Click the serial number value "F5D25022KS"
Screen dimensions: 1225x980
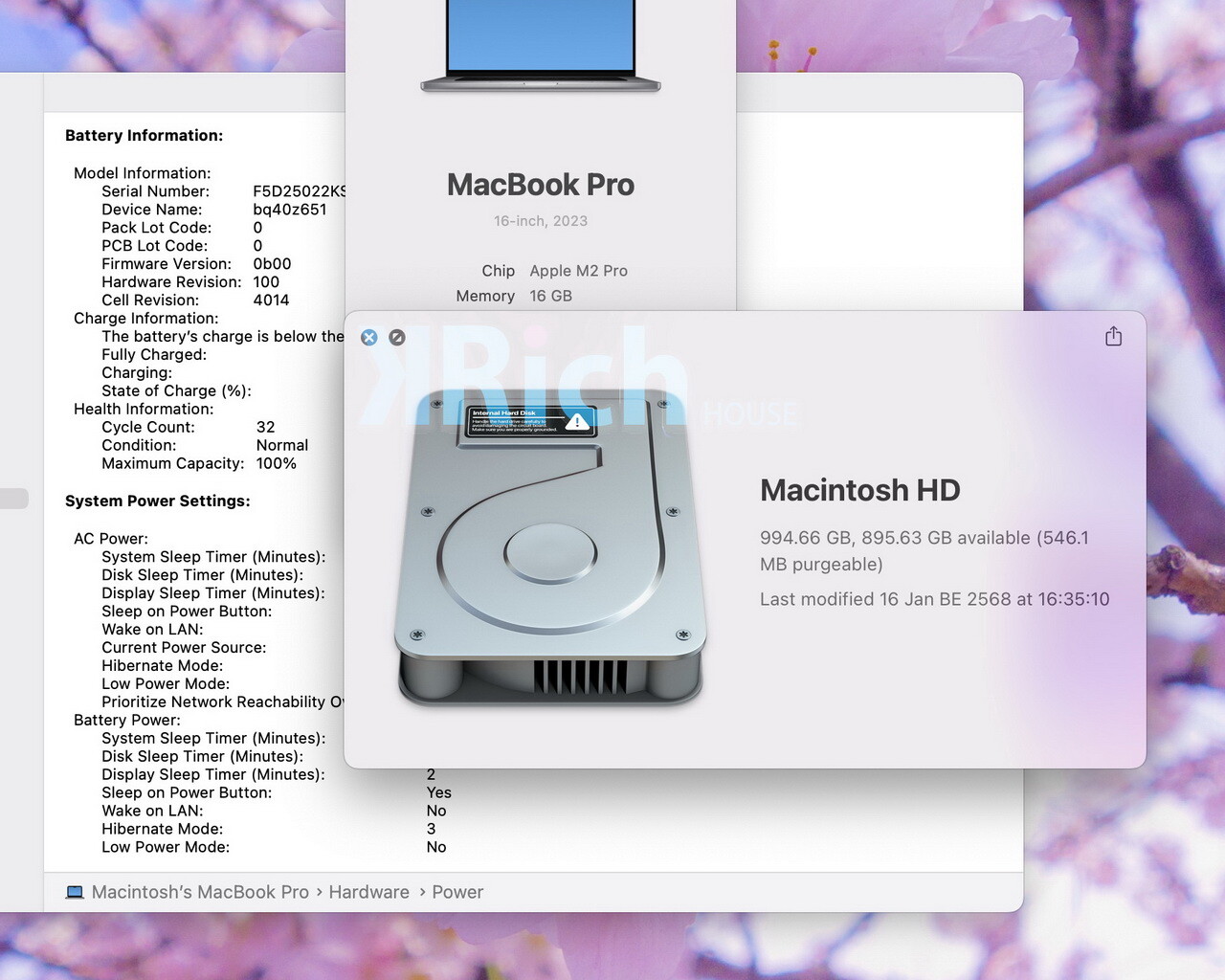tap(299, 191)
